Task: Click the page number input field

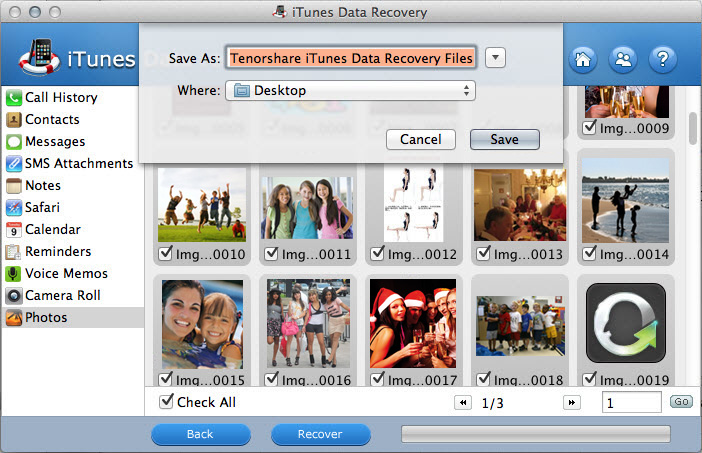Action: point(631,402)
